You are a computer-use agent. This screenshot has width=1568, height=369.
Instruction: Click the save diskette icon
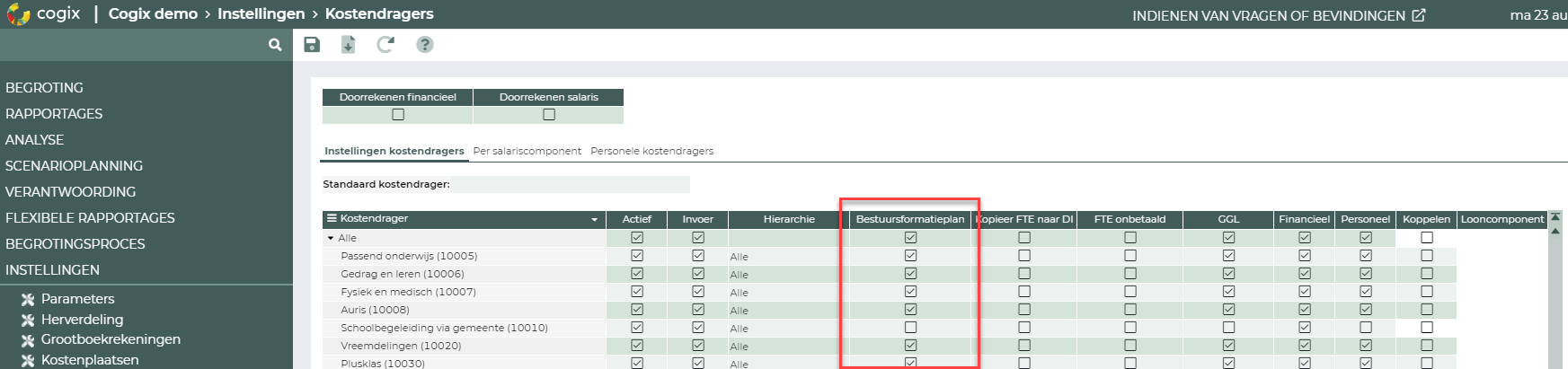pos(312,45)
